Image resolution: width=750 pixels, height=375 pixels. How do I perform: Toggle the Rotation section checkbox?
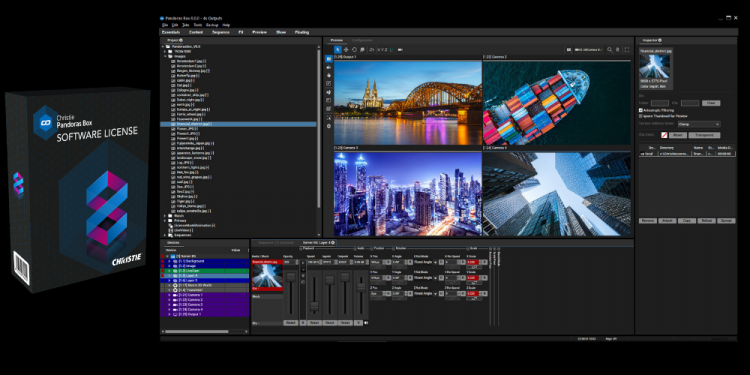coord(394,248)
